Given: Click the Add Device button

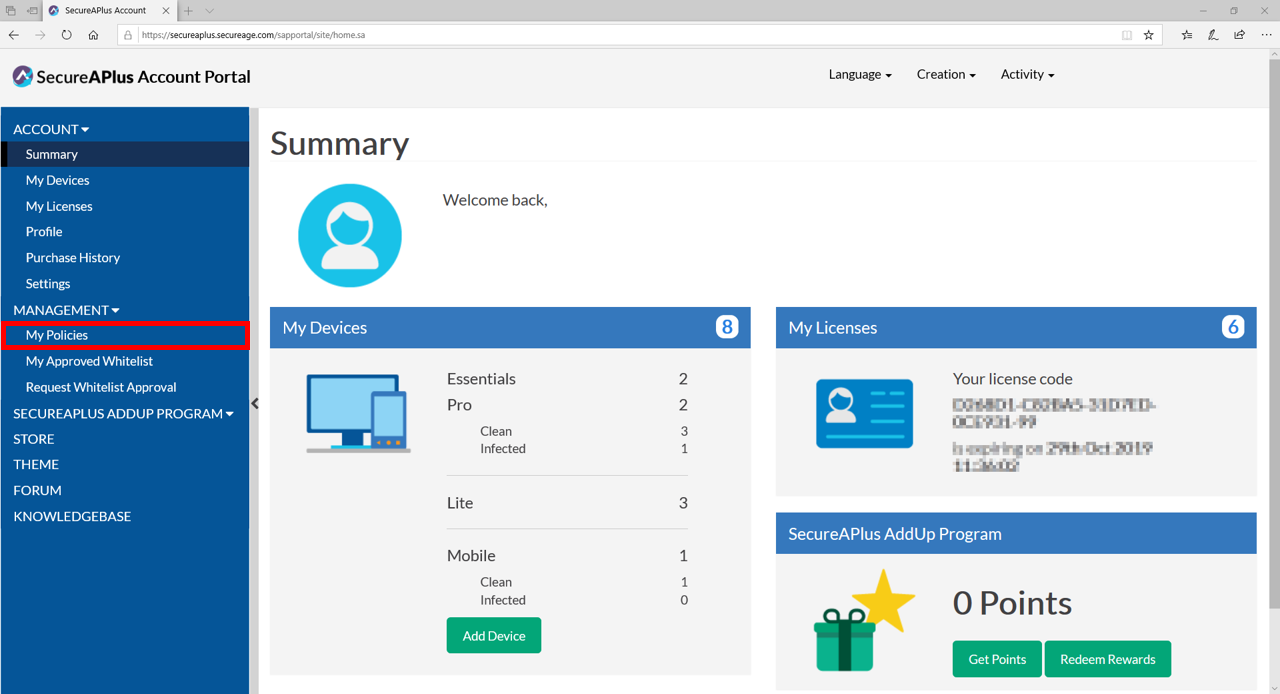Looking at the screenshot, I should point(493,635).
